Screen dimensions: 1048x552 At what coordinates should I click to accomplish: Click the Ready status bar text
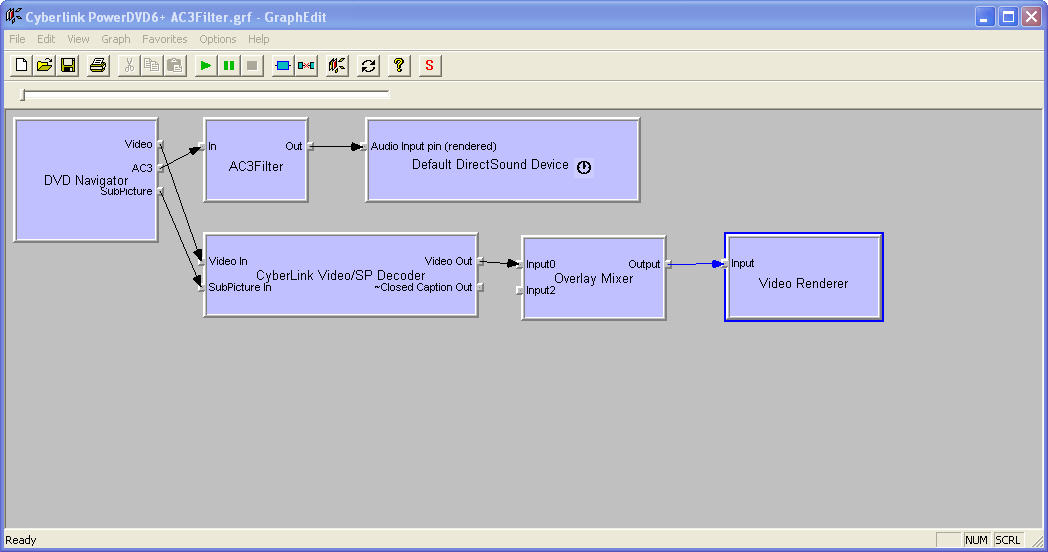click(21, 540)
